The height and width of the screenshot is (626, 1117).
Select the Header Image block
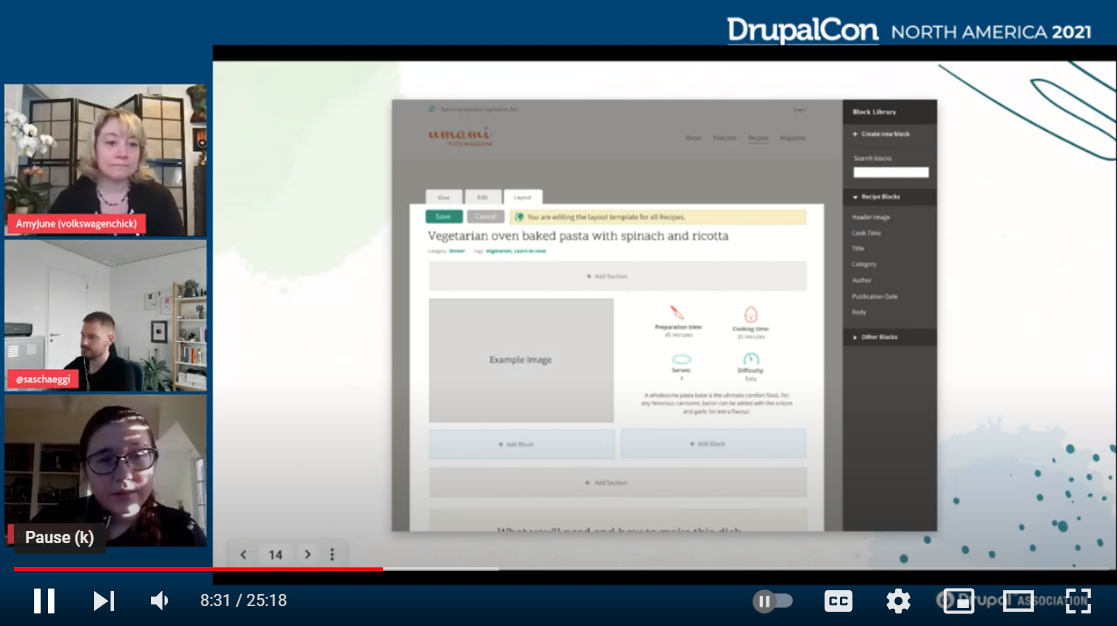coord(871,217)
